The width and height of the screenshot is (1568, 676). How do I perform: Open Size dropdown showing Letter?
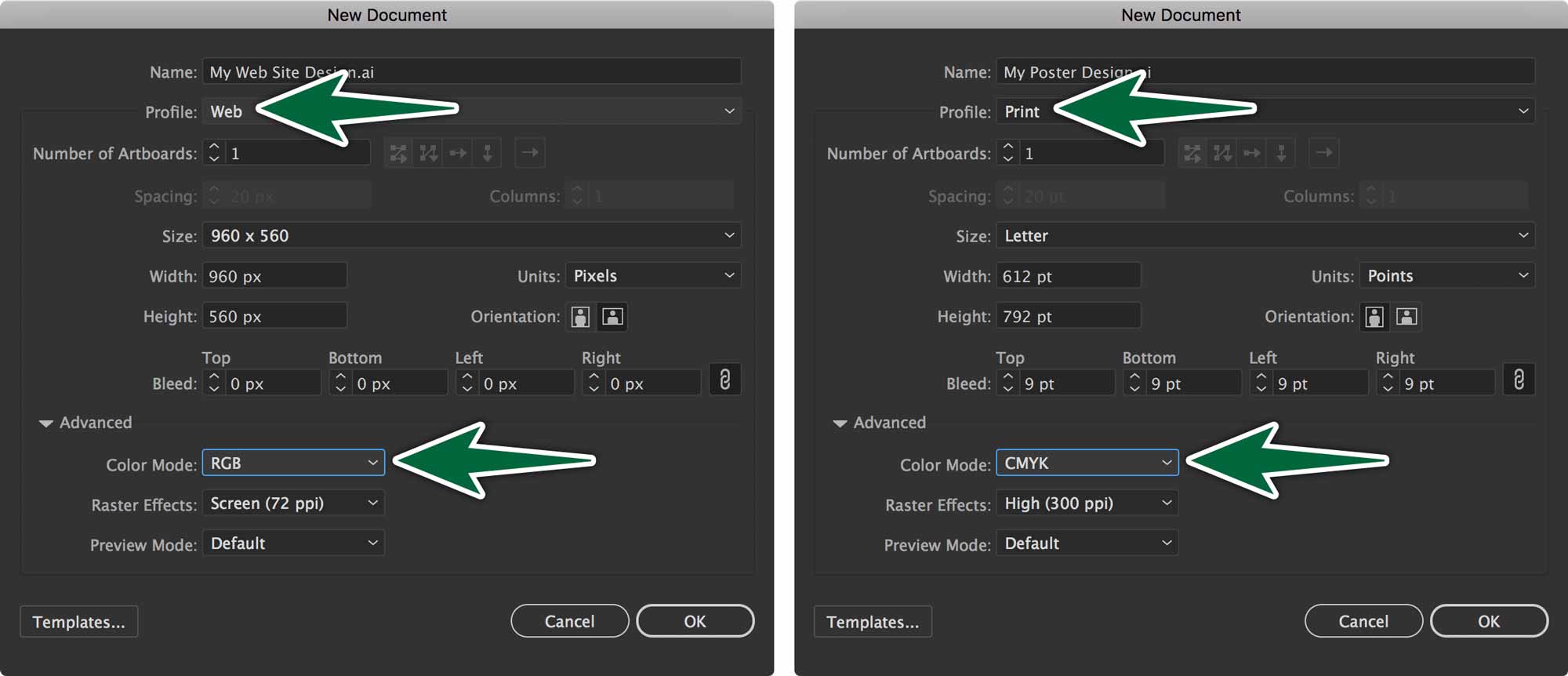pyautogui.click(x=1266, y=235)
